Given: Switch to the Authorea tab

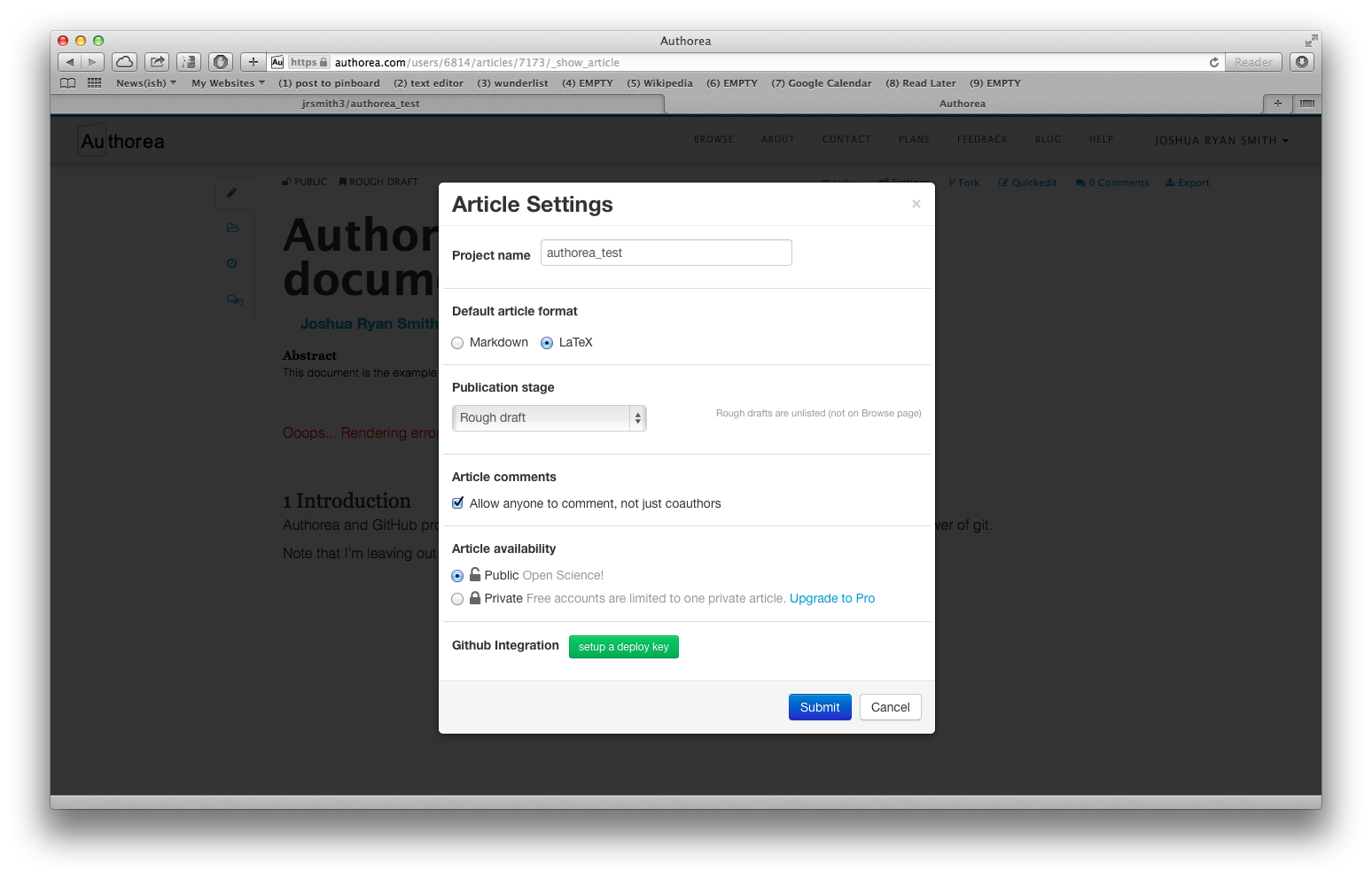Looking at the screenshot, I should coord(963,104).
